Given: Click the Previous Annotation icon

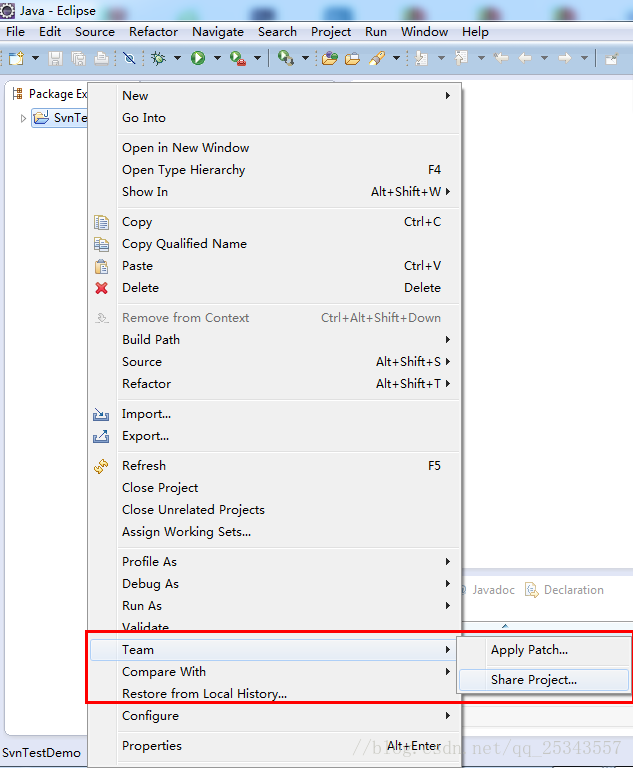Looking at the screenshot, I should (461, 58).
